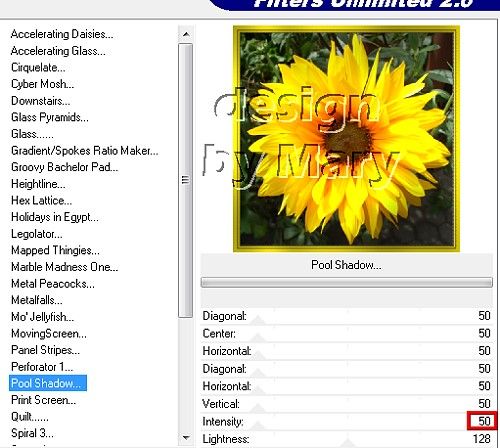Click the Lightness value 128
This screenshot has width=500, height=448.
[481, 439]
